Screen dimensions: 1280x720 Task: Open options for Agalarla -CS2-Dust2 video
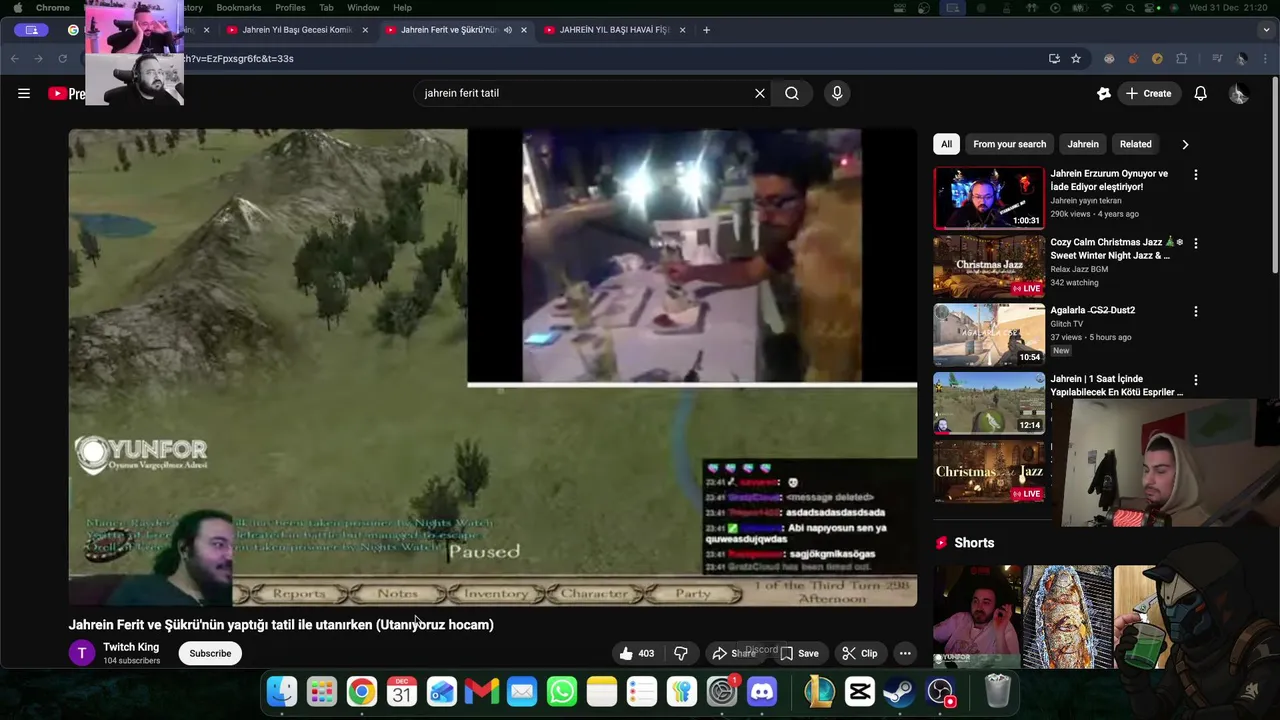[x=1195, y=312]
